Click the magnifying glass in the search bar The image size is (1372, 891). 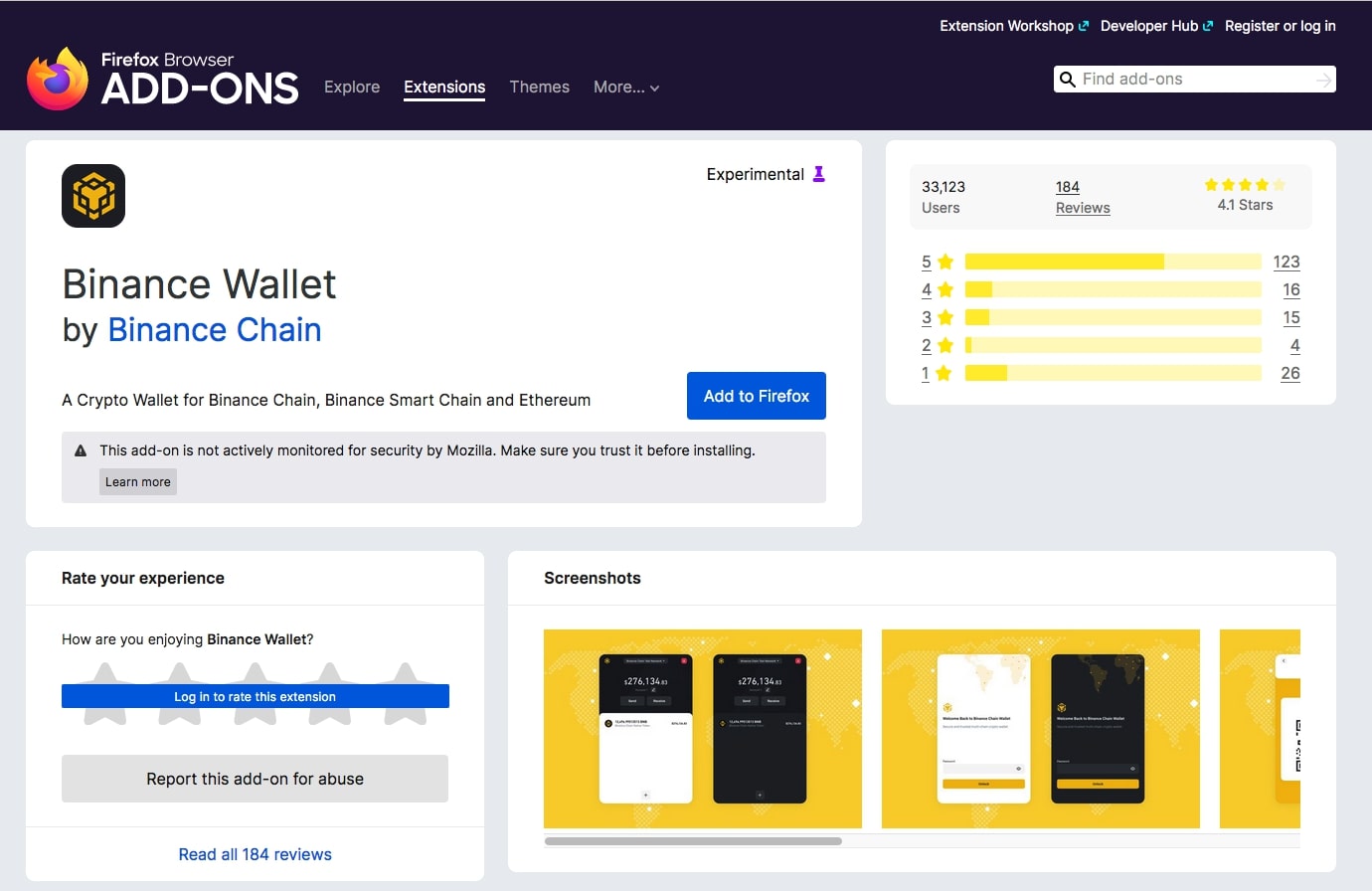tap(1067, 79)
